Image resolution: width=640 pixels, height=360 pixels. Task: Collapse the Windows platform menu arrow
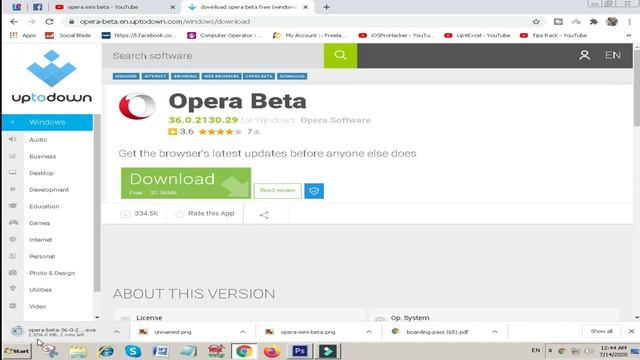(13, 122)
